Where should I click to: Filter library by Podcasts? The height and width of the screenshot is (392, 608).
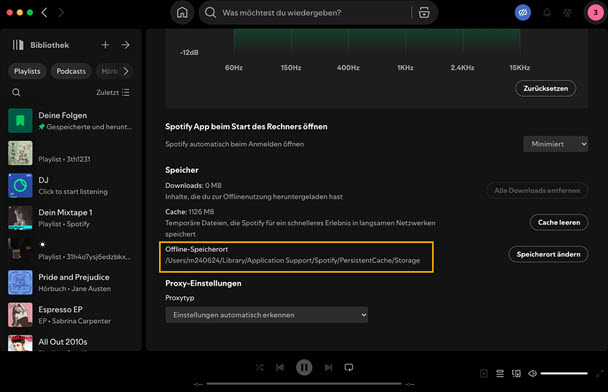[71, 71]
